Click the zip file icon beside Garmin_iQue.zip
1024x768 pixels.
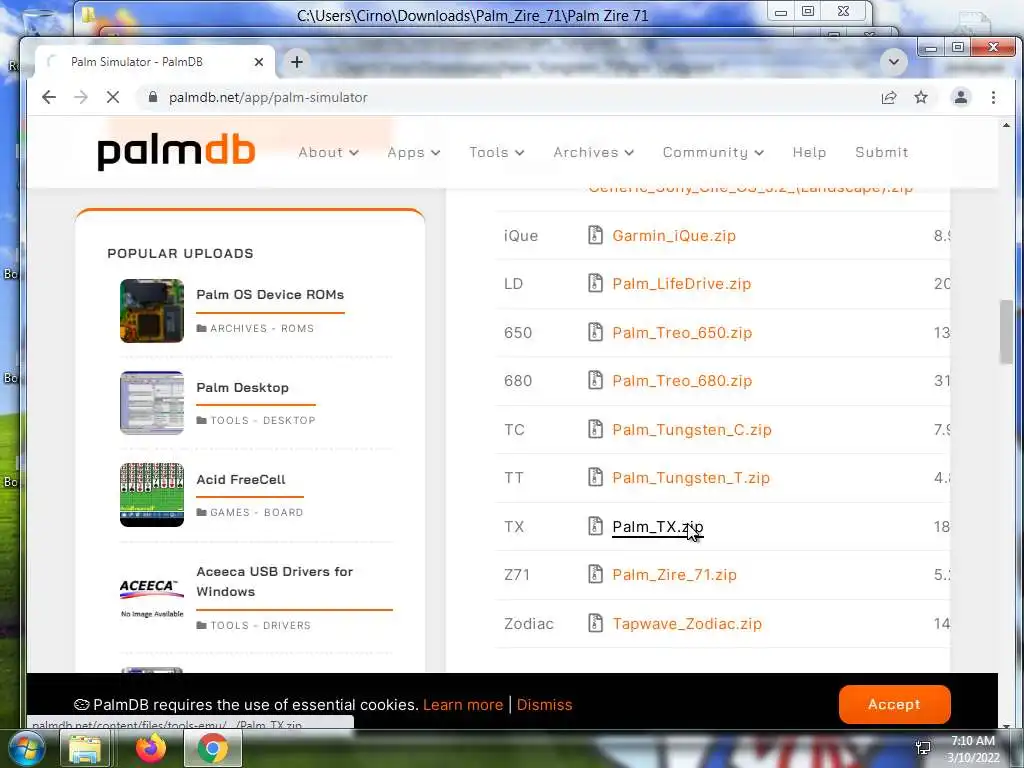coord(595,235)
